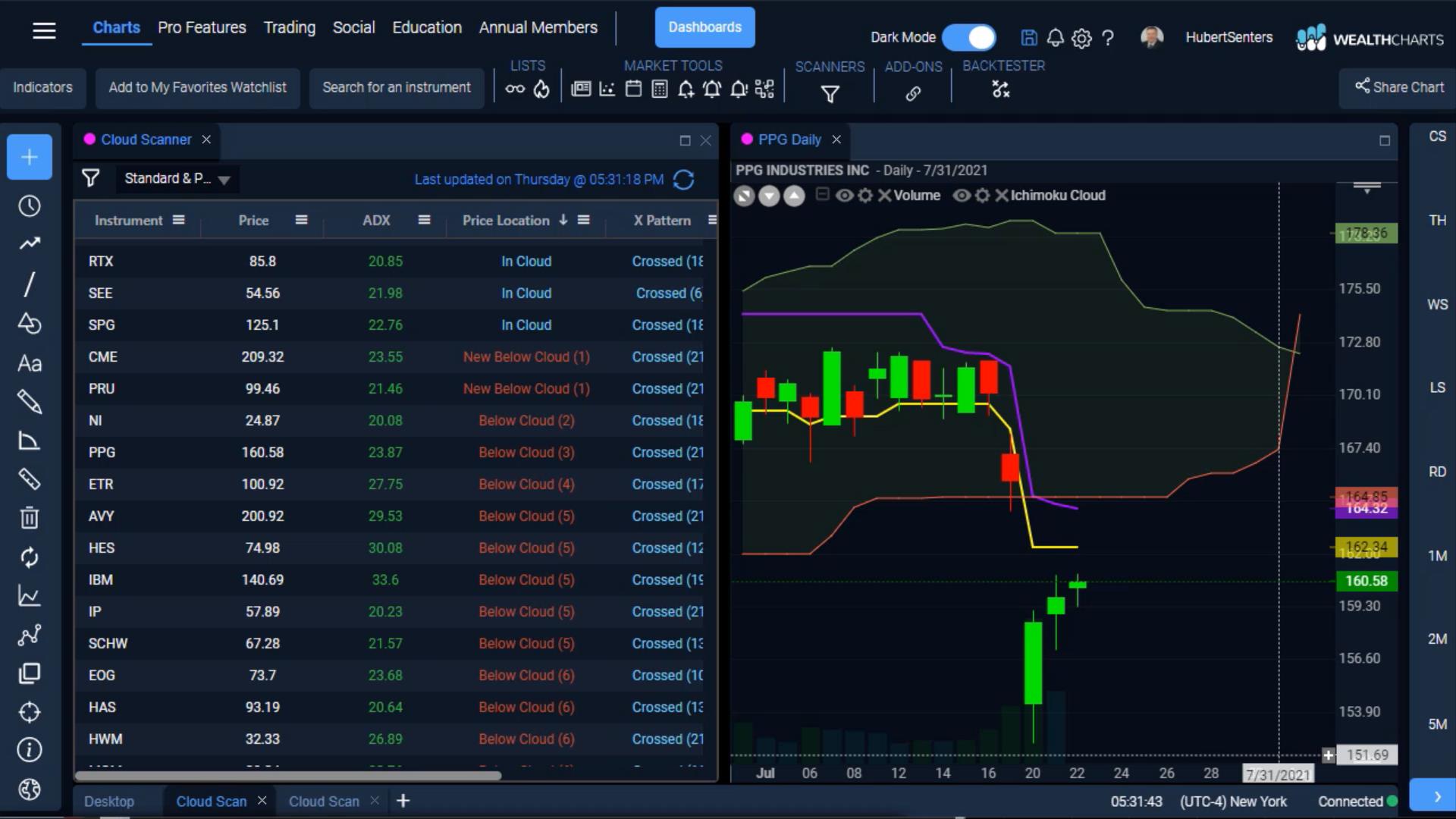Open the Add-ons link icon
1456x819 pixels.
[x=913, y=93]
